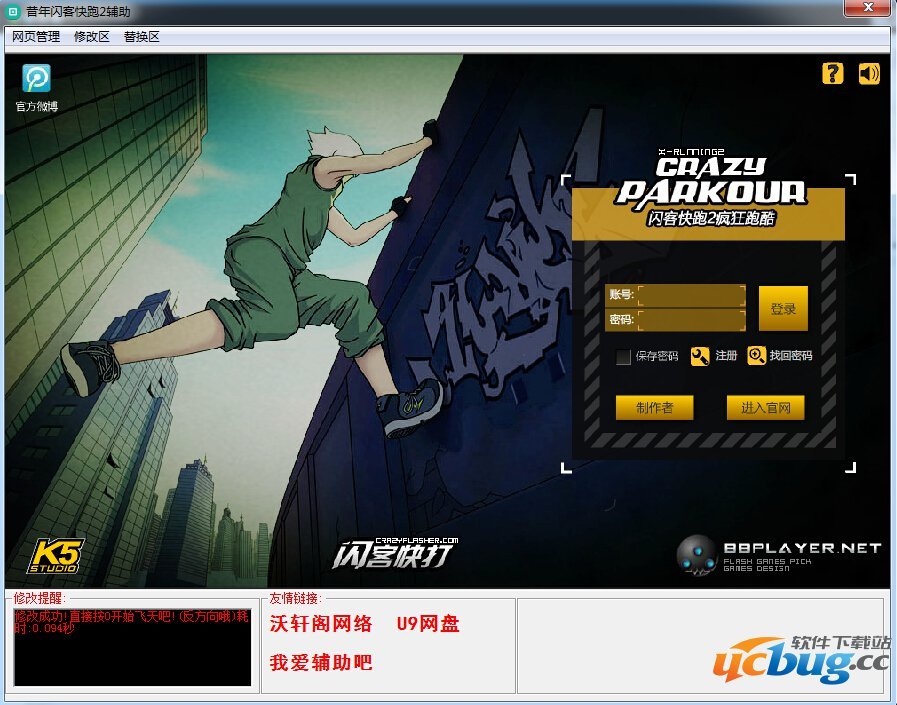This screenshot has width=897, height=705.
Task: Enable the 保存密码 checkbox
Action: click(623, 357)
